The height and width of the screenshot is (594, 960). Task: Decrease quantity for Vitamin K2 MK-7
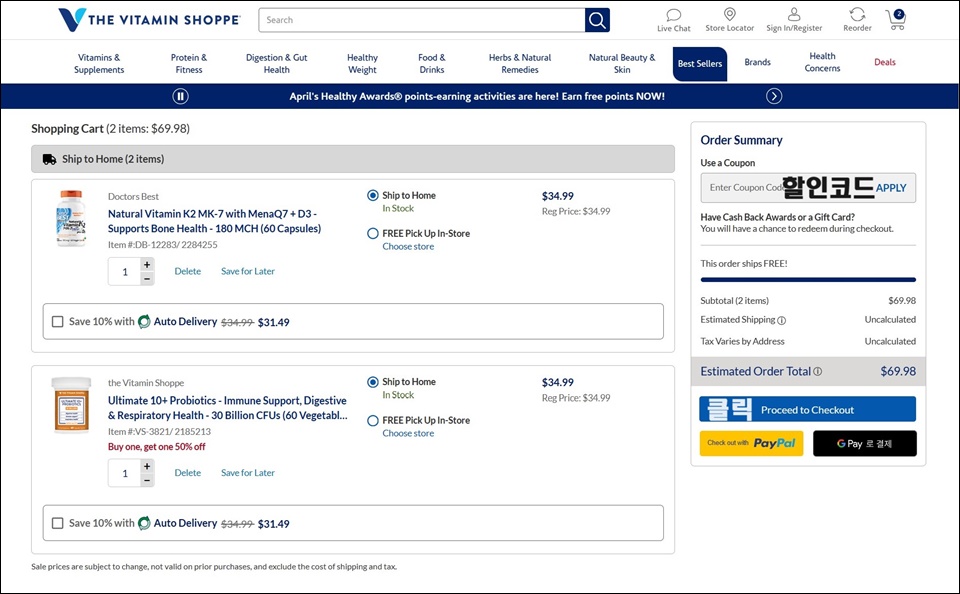(147, 279)
